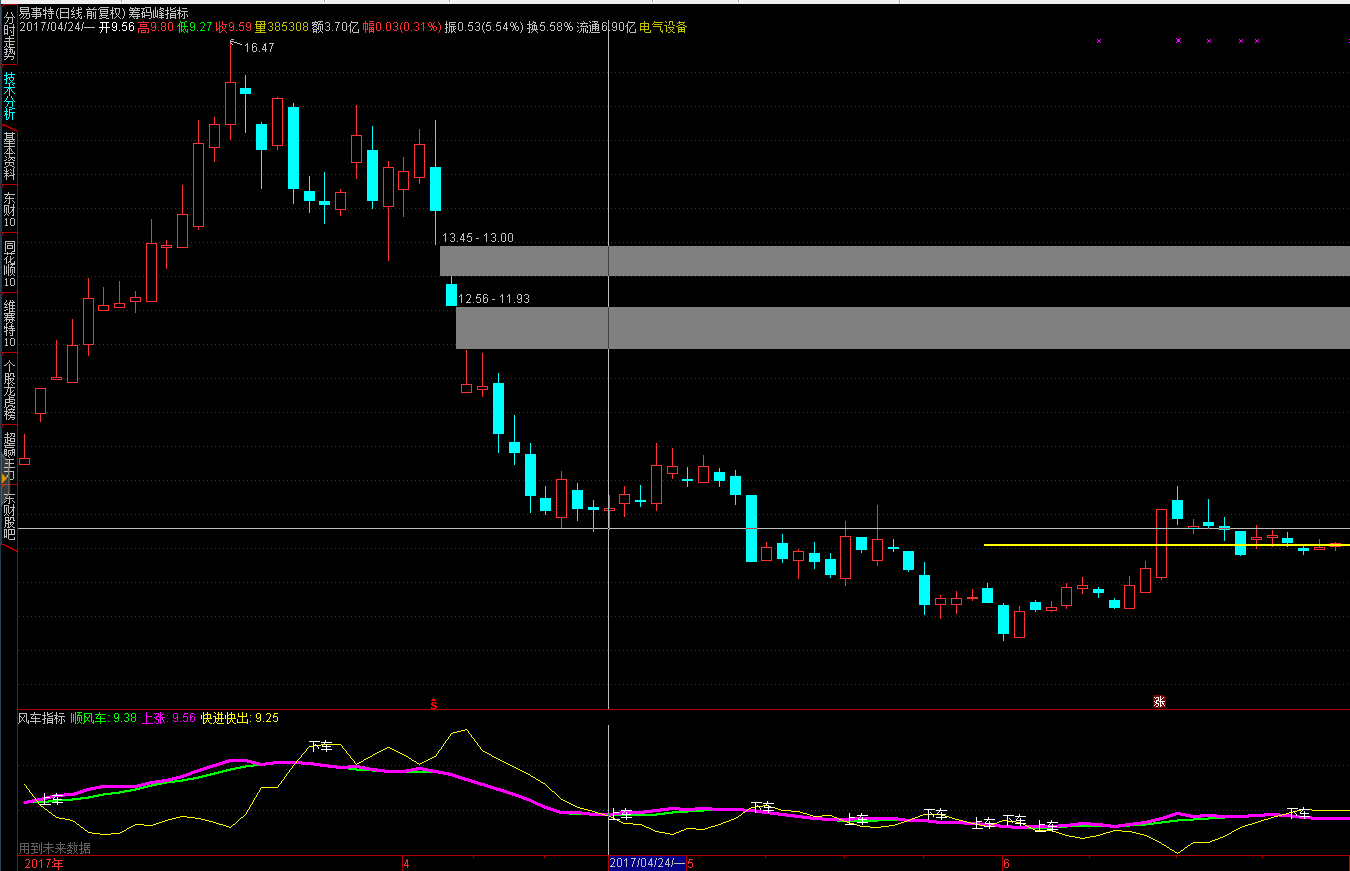This screenshot has height=871, width=1350.
Task: Click the 风车指标 sub-chart title
Action: click(42, 718)
